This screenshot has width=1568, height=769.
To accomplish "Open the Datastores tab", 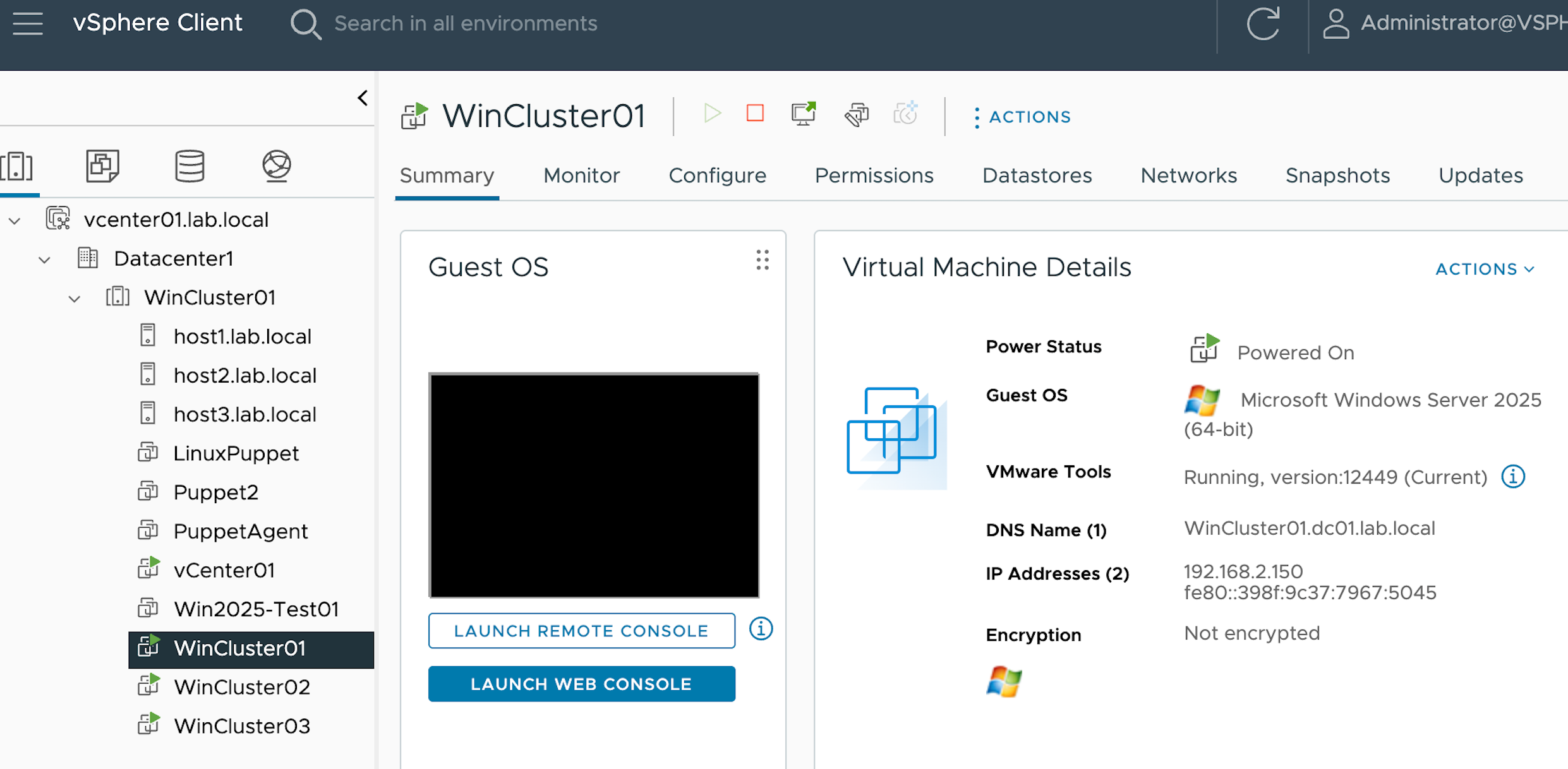I will coord(1037,176).
